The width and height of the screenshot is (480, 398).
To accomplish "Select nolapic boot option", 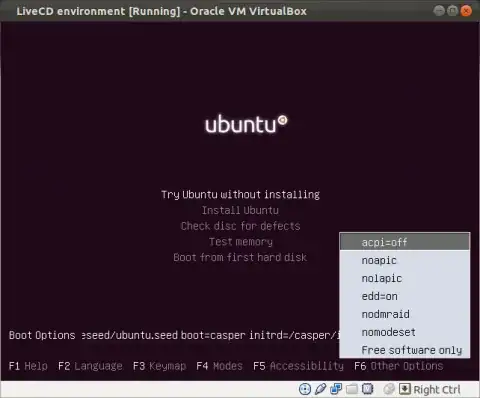I will pos(405,278).
